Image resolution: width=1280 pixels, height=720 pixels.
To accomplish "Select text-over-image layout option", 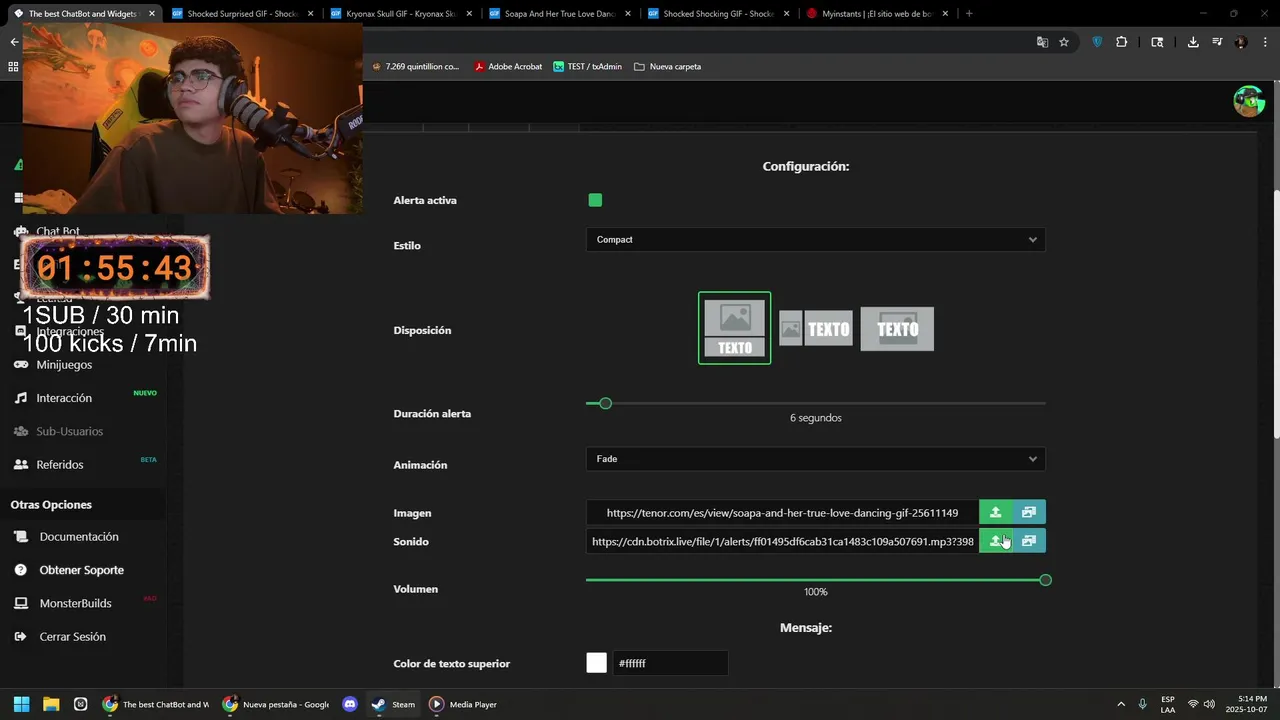I will click(897, 328).
